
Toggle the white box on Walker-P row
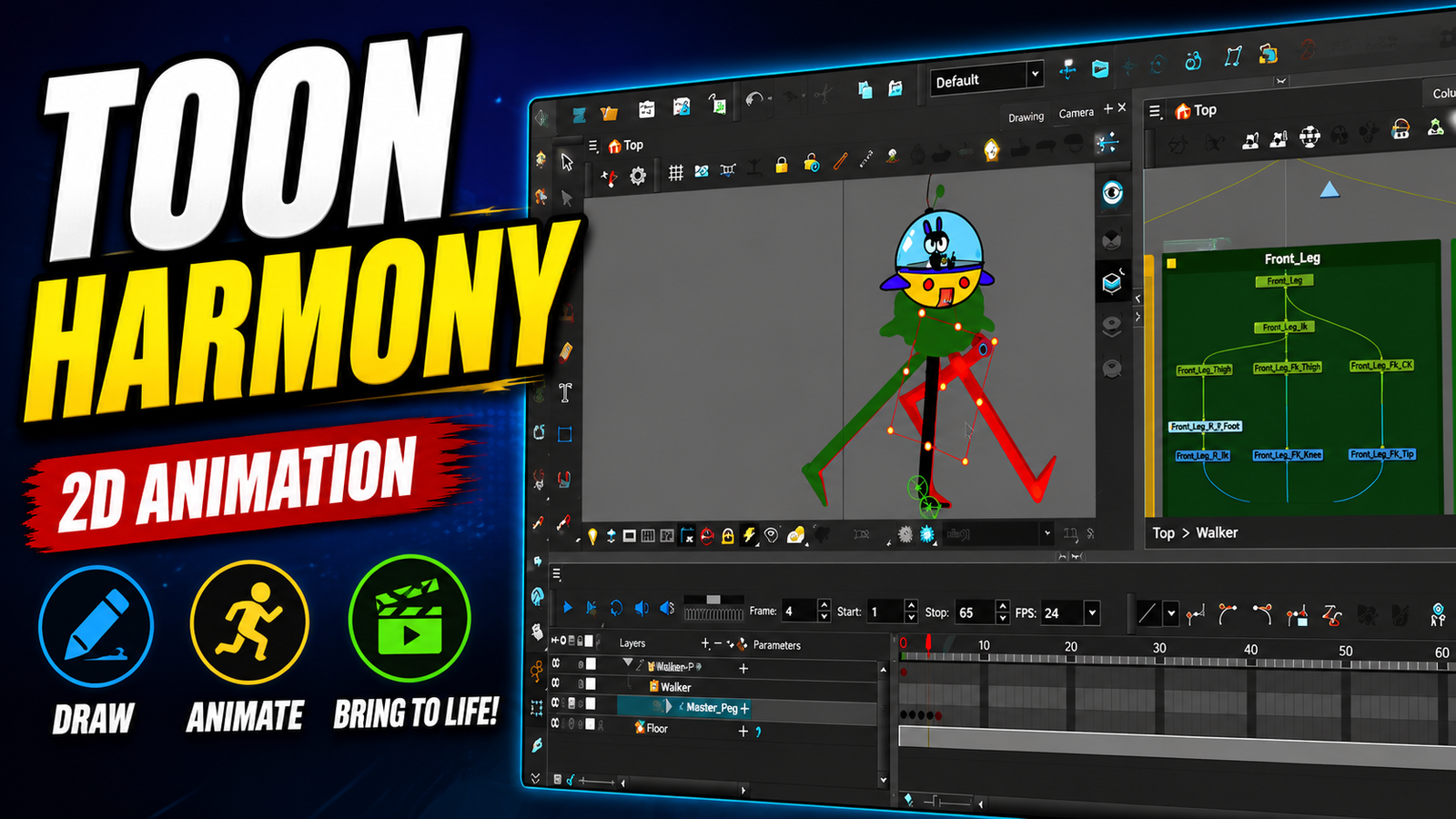click(591, 664)
